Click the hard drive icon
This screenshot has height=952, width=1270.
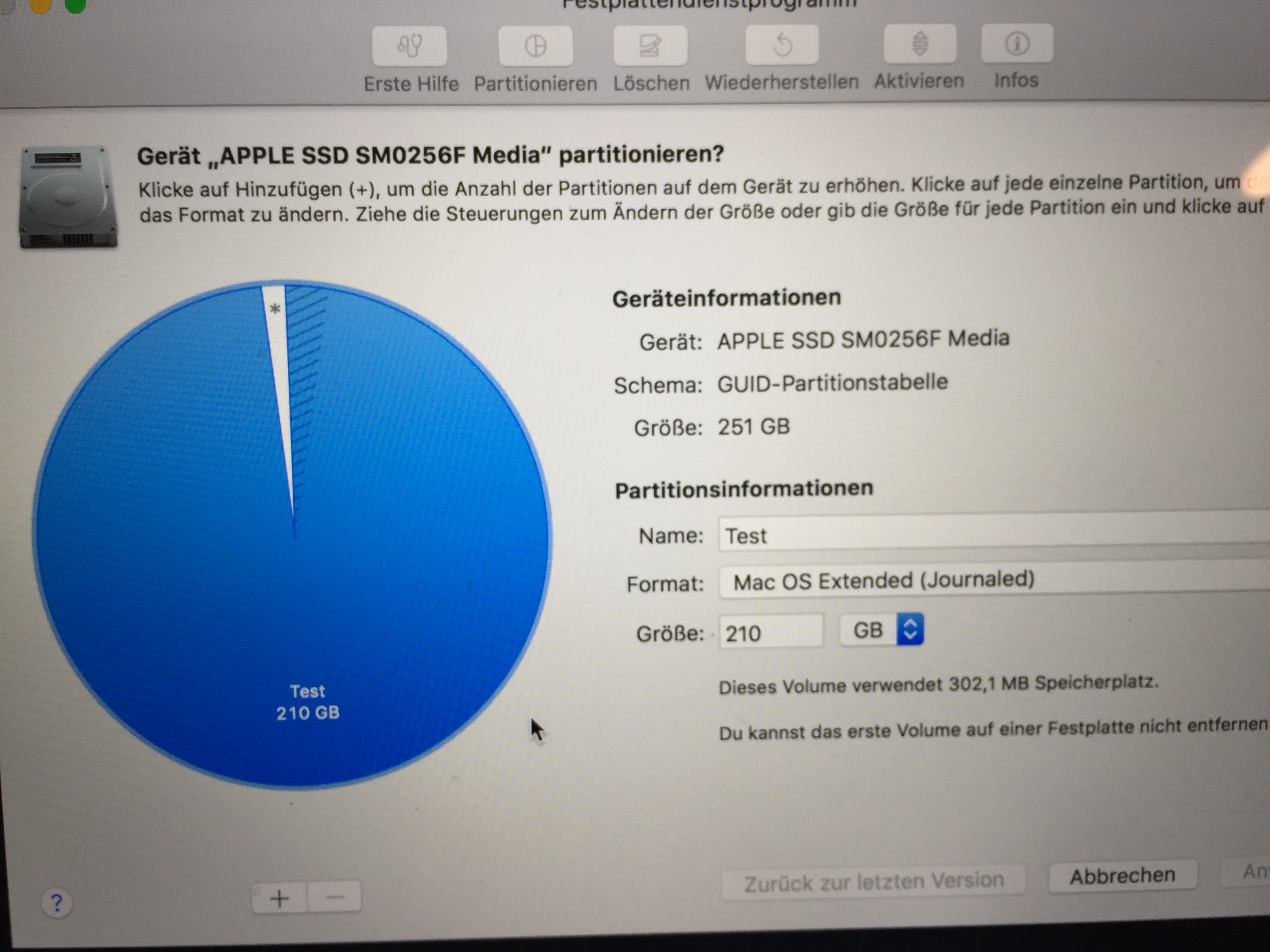[68, 197]
